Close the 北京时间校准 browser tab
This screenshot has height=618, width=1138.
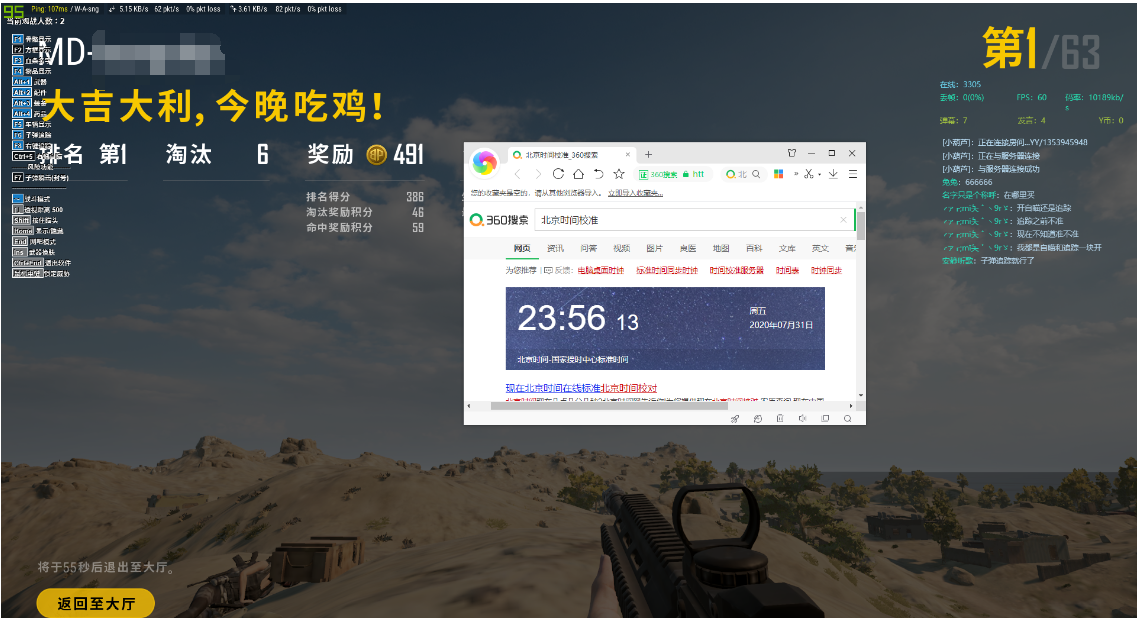628,154
